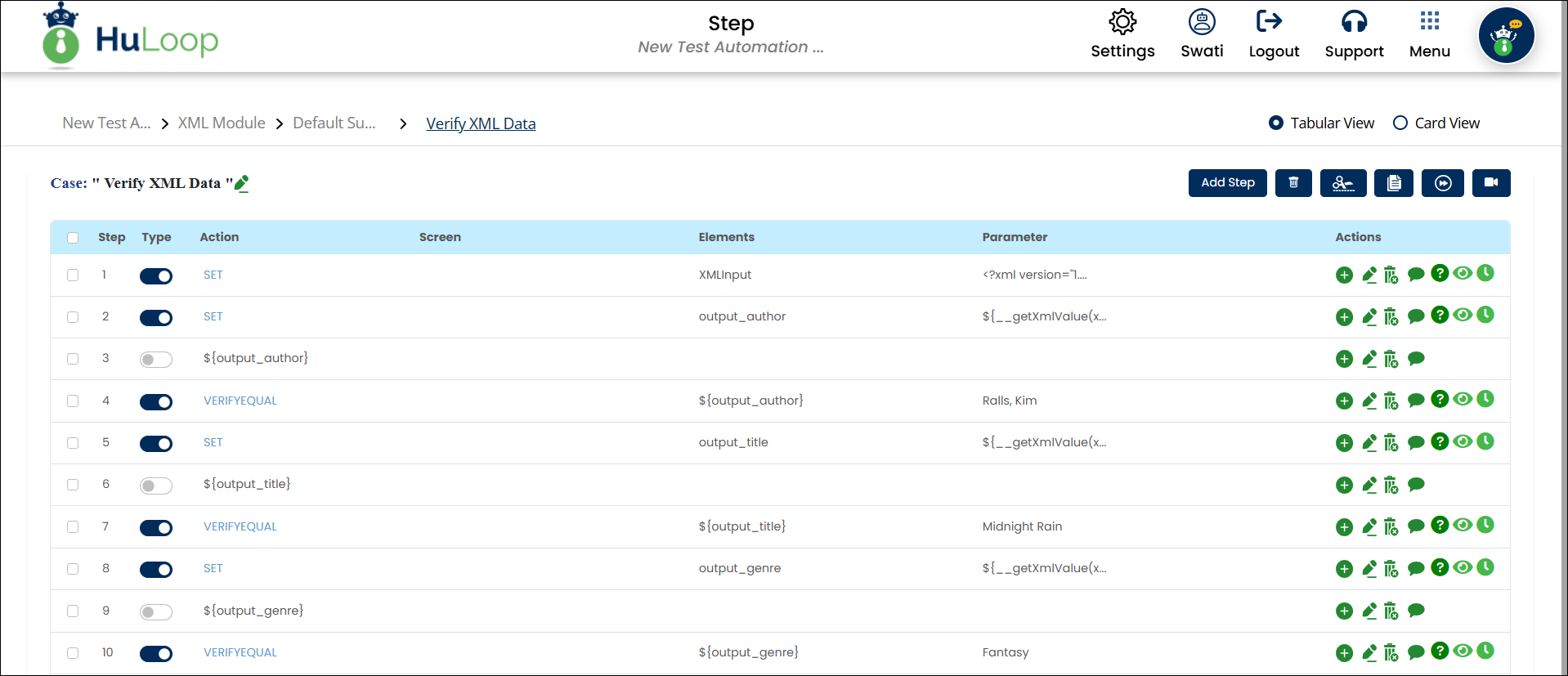Viewport: 1568px width, 676px height.
Task: Open comment bubble icon for step 4
Action: (1416, 401)
